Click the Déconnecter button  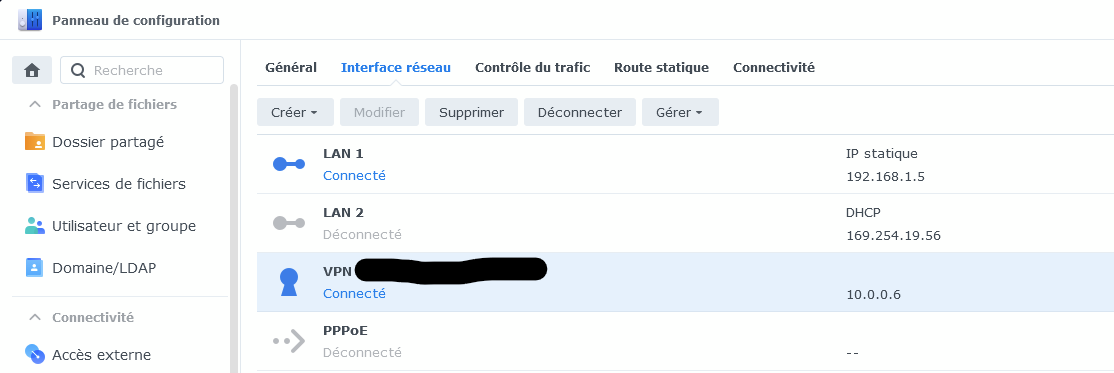click(x=580, y=112)
